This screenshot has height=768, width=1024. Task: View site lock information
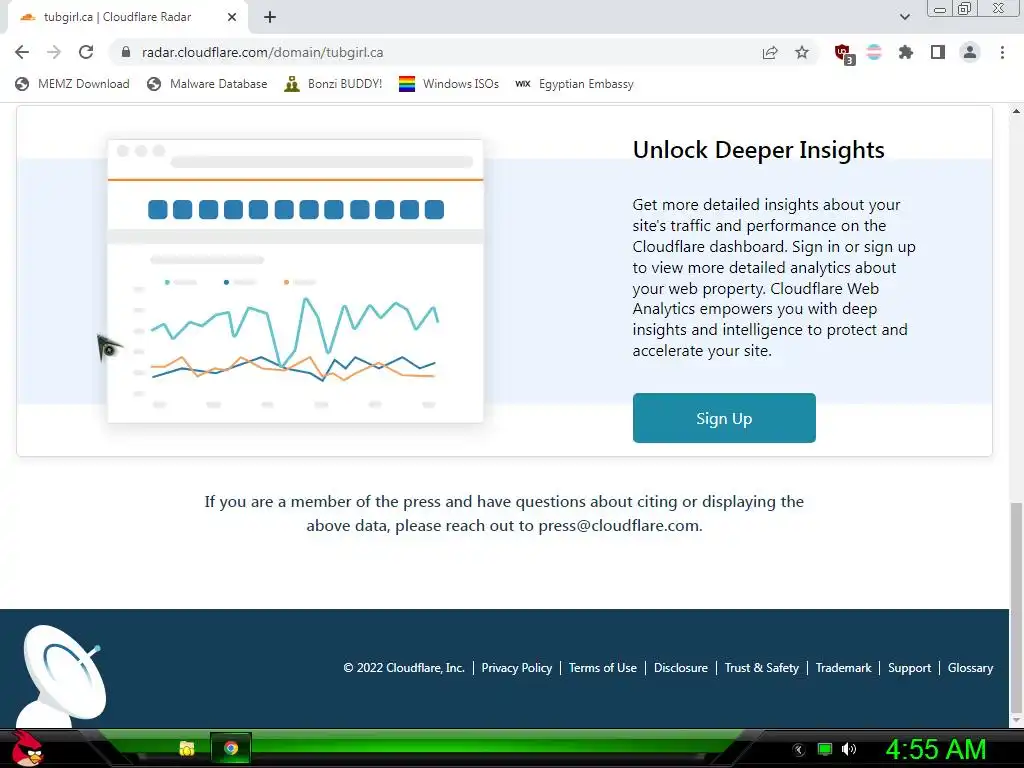(126, 52)
